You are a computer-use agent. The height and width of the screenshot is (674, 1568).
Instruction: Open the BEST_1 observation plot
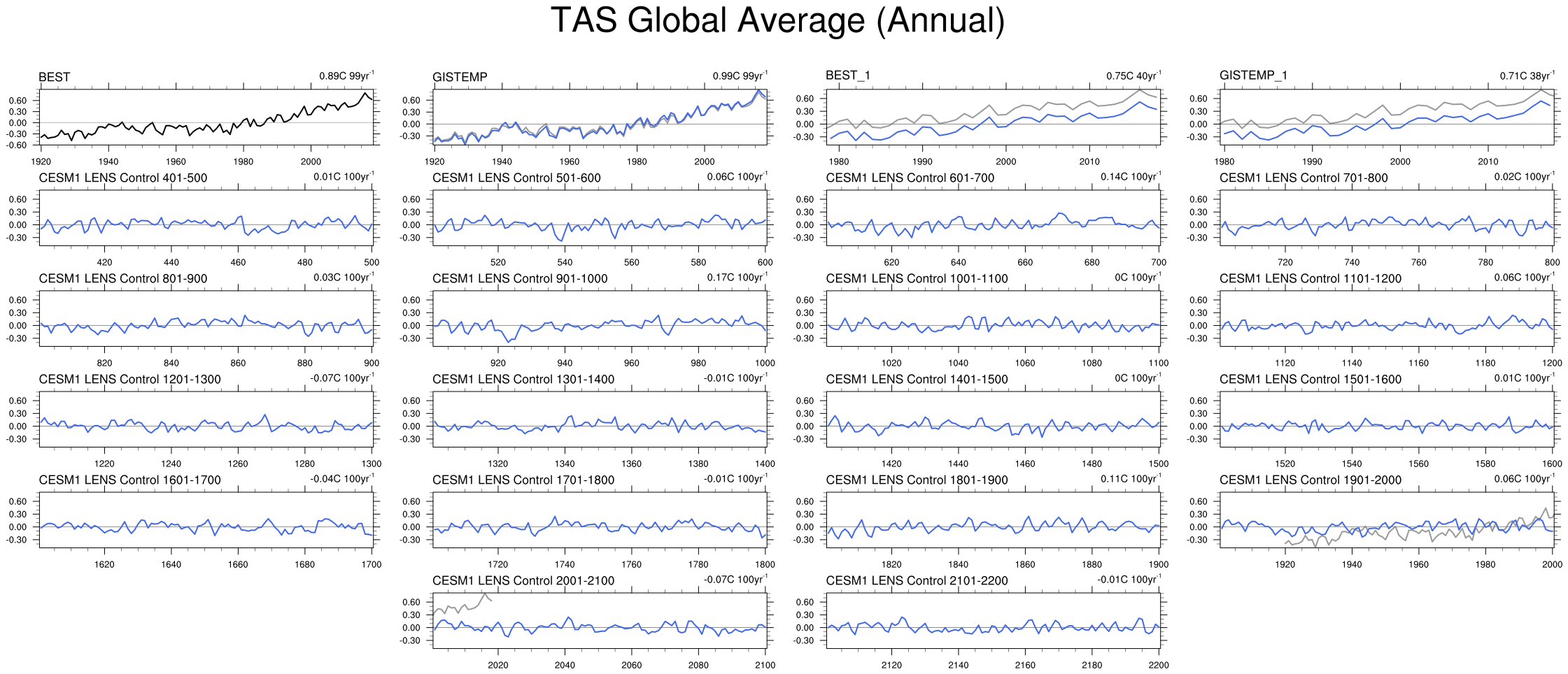coord(993,117)
